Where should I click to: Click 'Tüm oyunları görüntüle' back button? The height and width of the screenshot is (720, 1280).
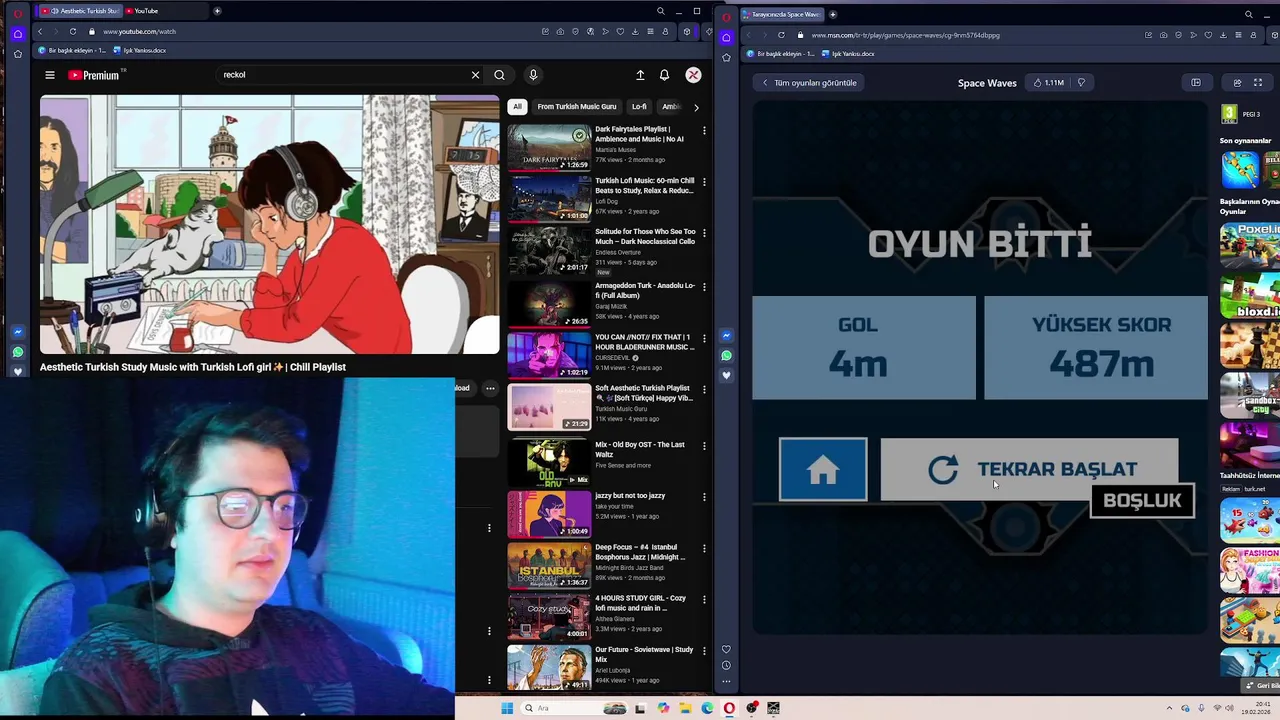coord(809,83)
